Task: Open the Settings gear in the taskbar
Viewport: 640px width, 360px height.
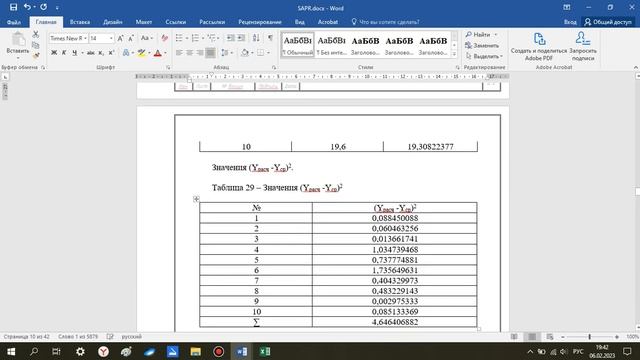Action: 80,351
